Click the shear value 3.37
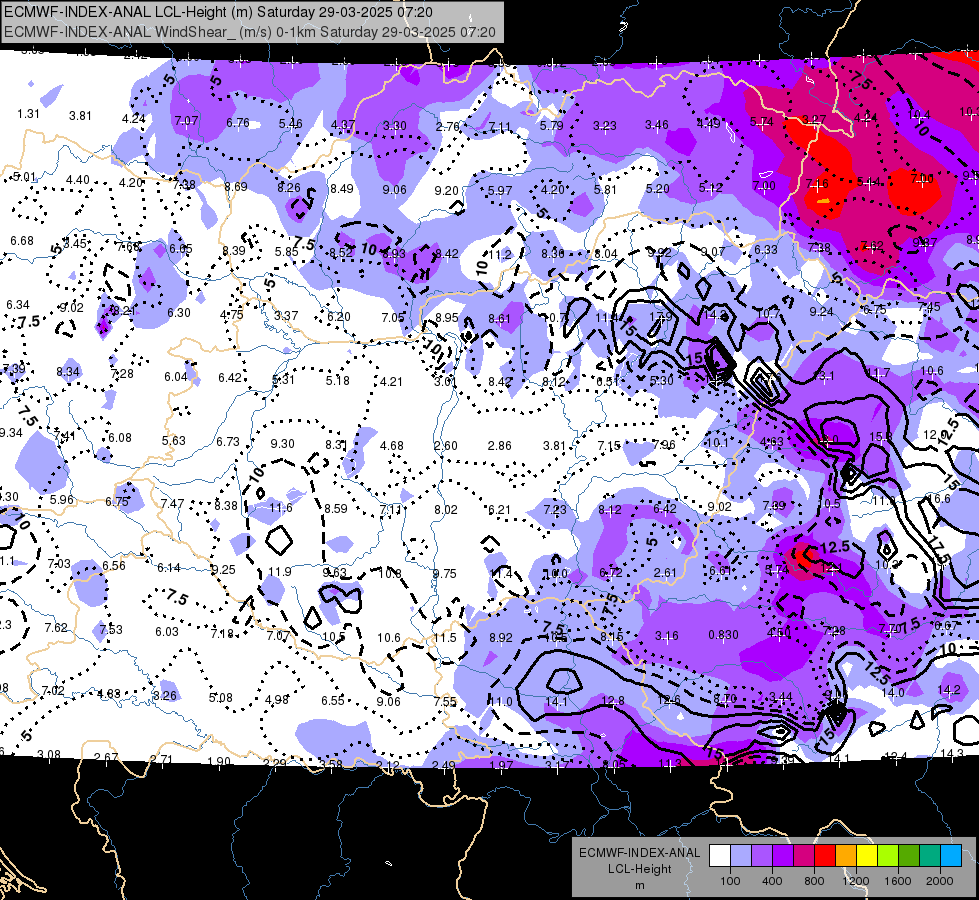This screenshot has height=900, width=979. coord(286,315)
